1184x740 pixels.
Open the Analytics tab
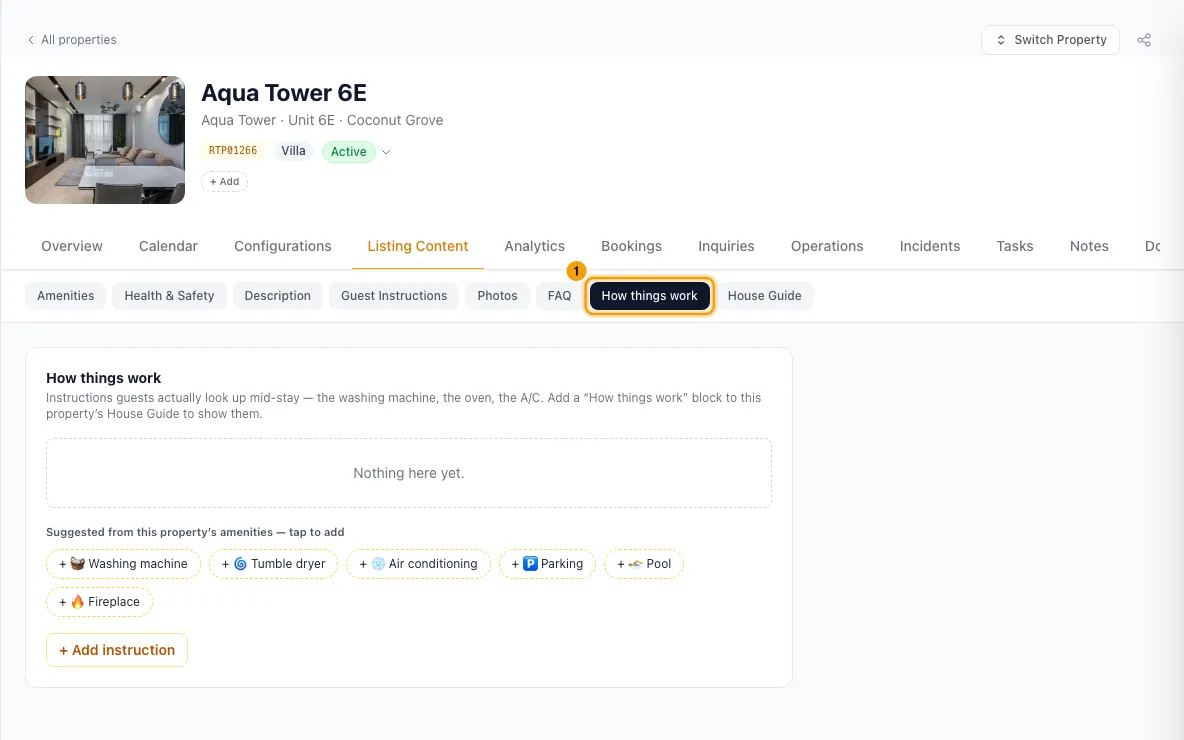point(535,246)
